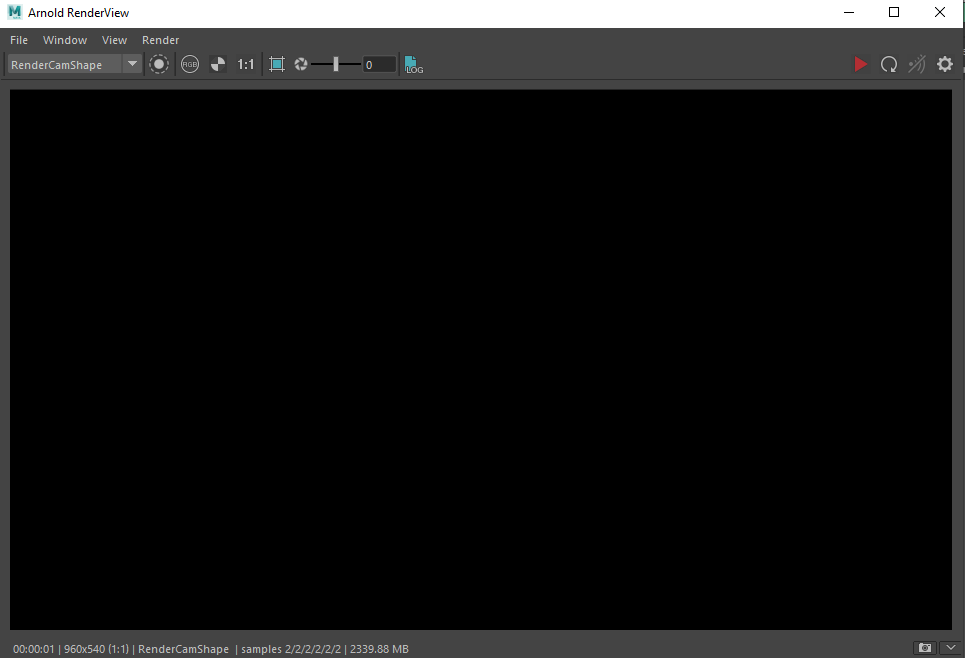Toggle the color/alpha swatch display icon

click(x=218, y=64)
